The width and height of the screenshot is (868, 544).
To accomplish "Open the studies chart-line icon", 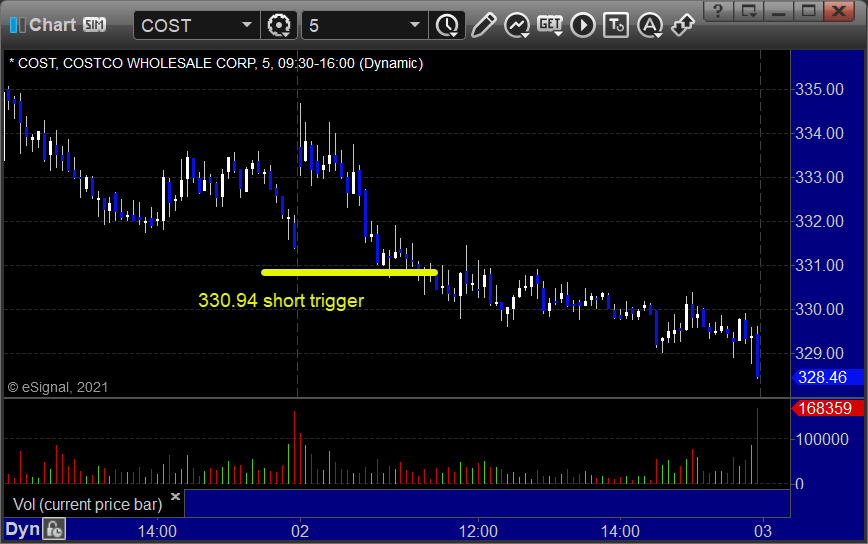I will click(x=516, y=25).
